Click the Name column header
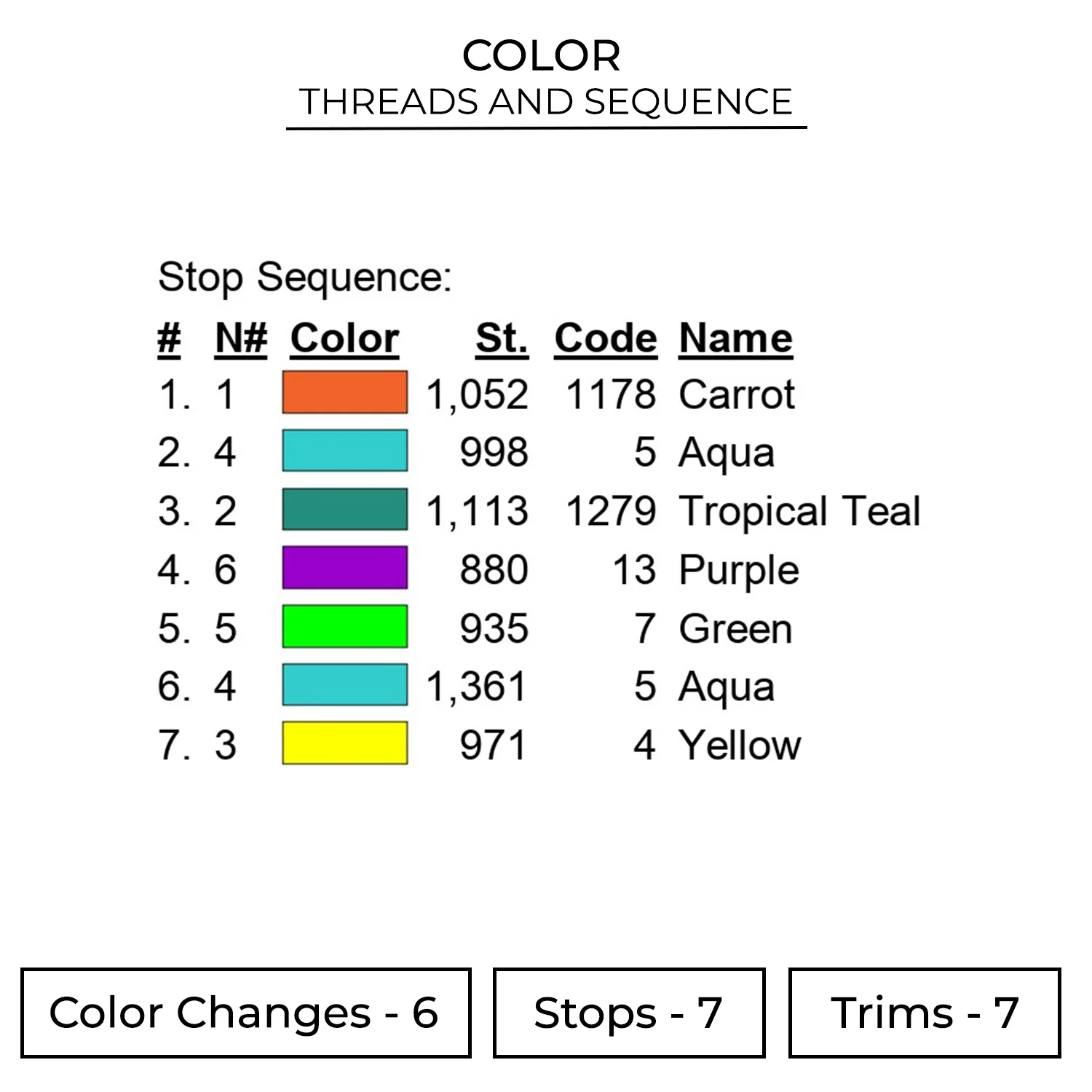The width and height of the screenshot is (1092, 1092). point(735,339)
